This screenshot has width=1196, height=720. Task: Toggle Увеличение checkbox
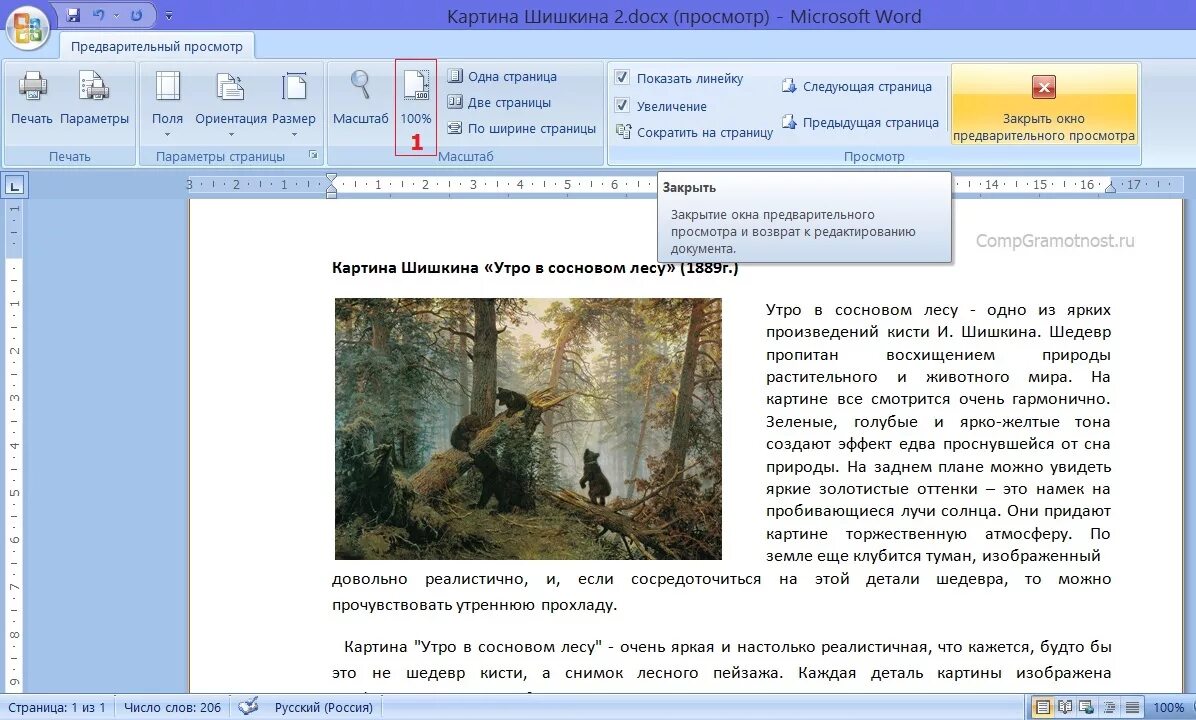click(x=622, y=106)
